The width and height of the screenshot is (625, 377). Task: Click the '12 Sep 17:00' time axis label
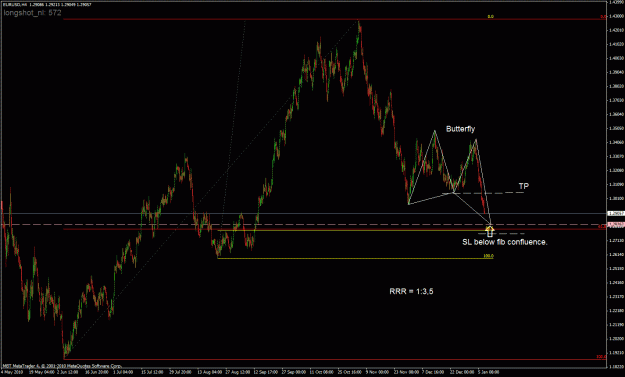click(x=266, y=372)
